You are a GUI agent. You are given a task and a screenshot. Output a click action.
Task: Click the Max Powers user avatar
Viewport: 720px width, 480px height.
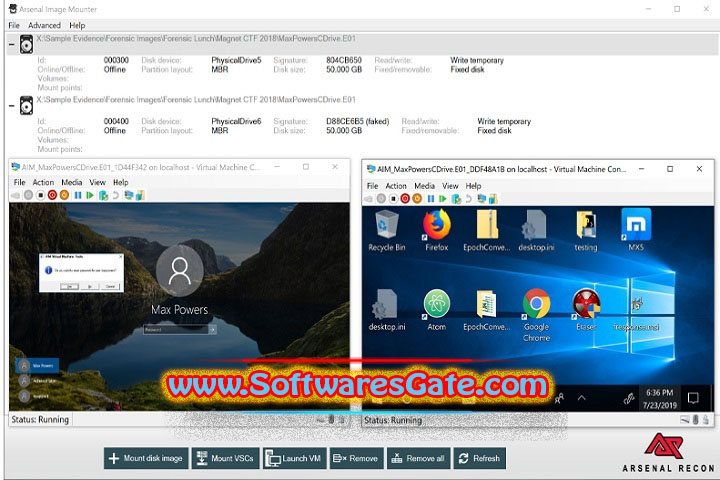coord(180,271)
